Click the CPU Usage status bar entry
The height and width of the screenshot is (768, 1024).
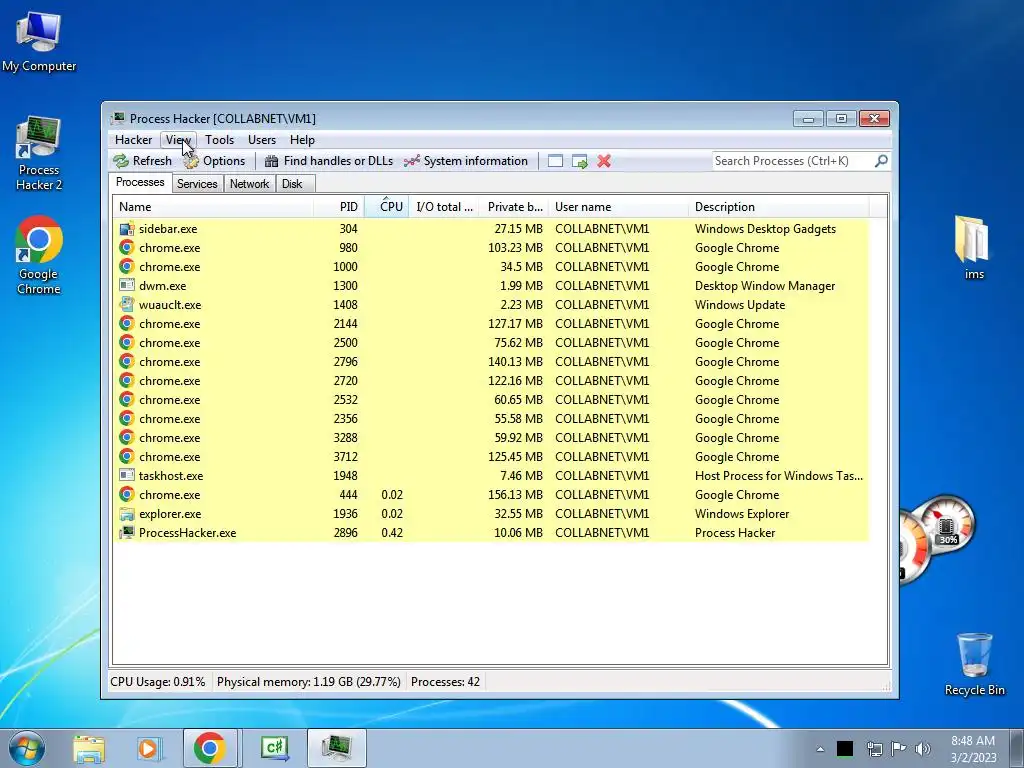(x=157, y=682)
